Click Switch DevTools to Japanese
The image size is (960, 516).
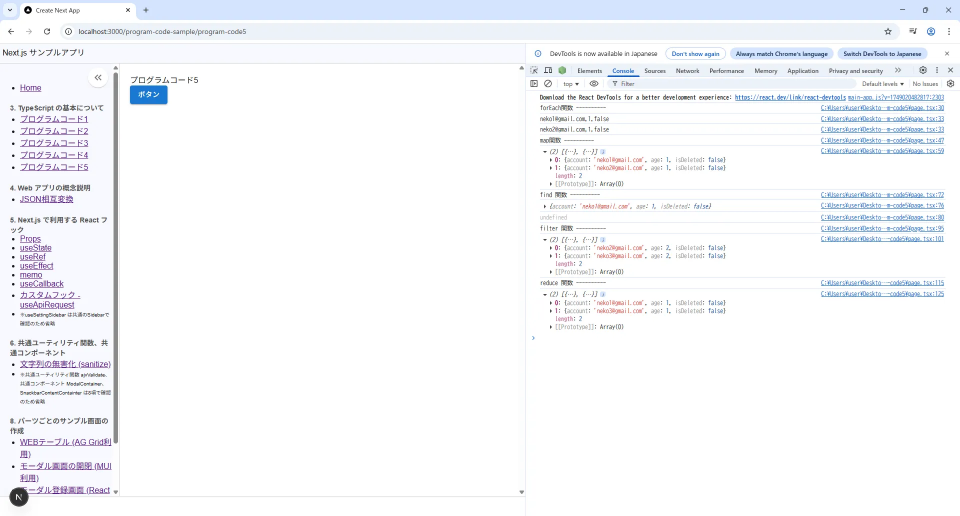point(882,54)
